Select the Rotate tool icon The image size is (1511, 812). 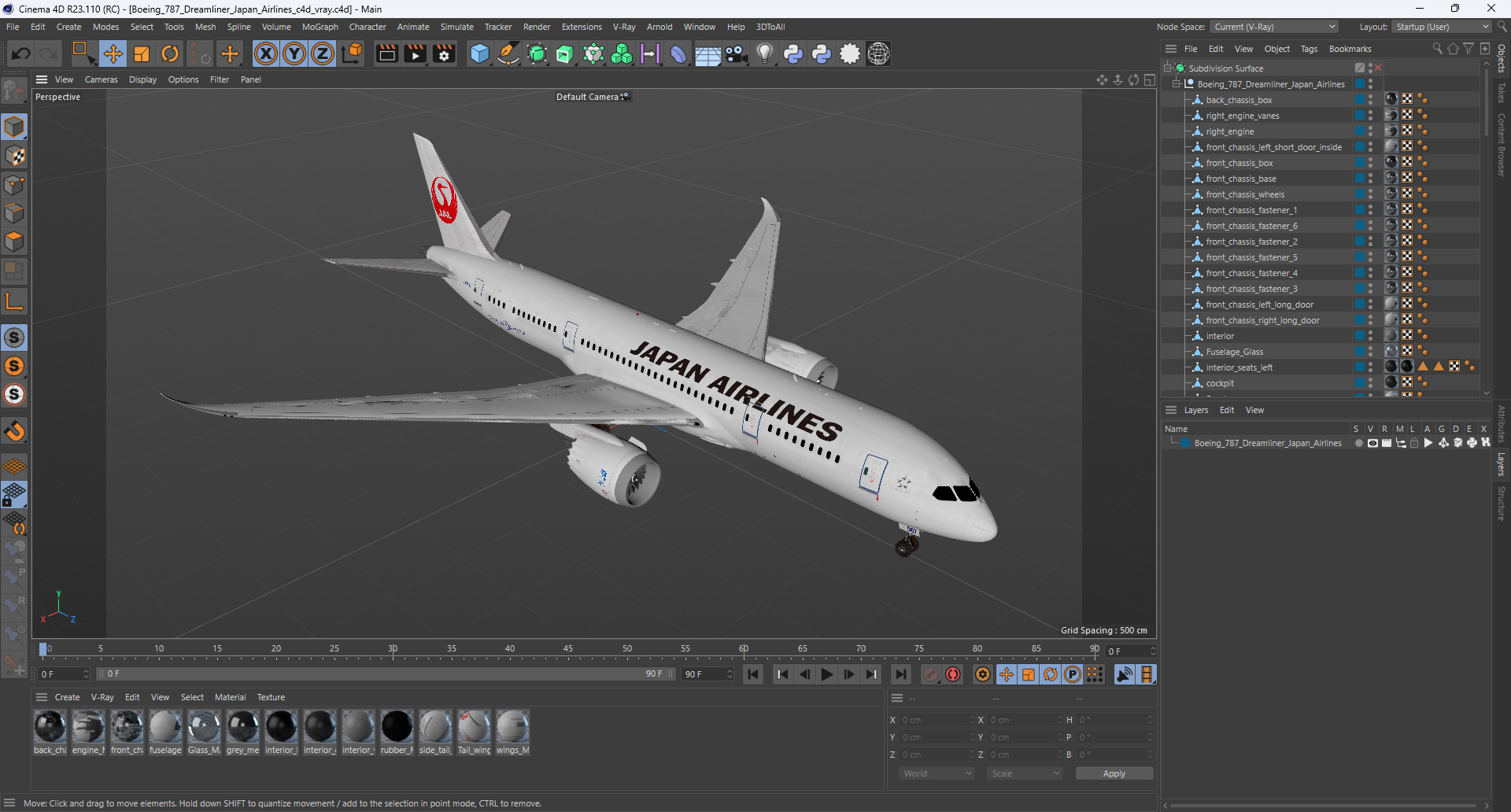[x=170, y=54]
